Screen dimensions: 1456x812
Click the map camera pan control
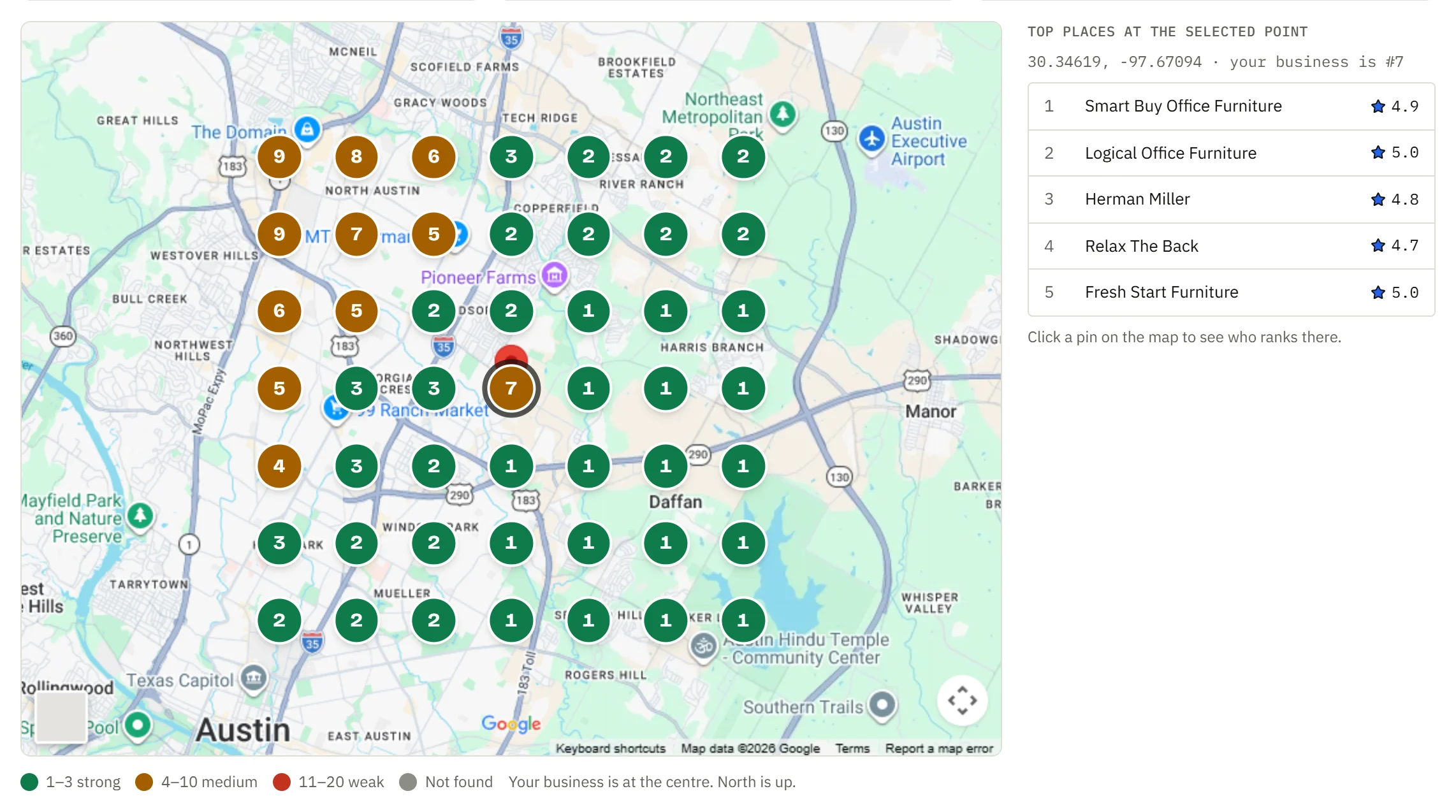[x=962, y=700]
